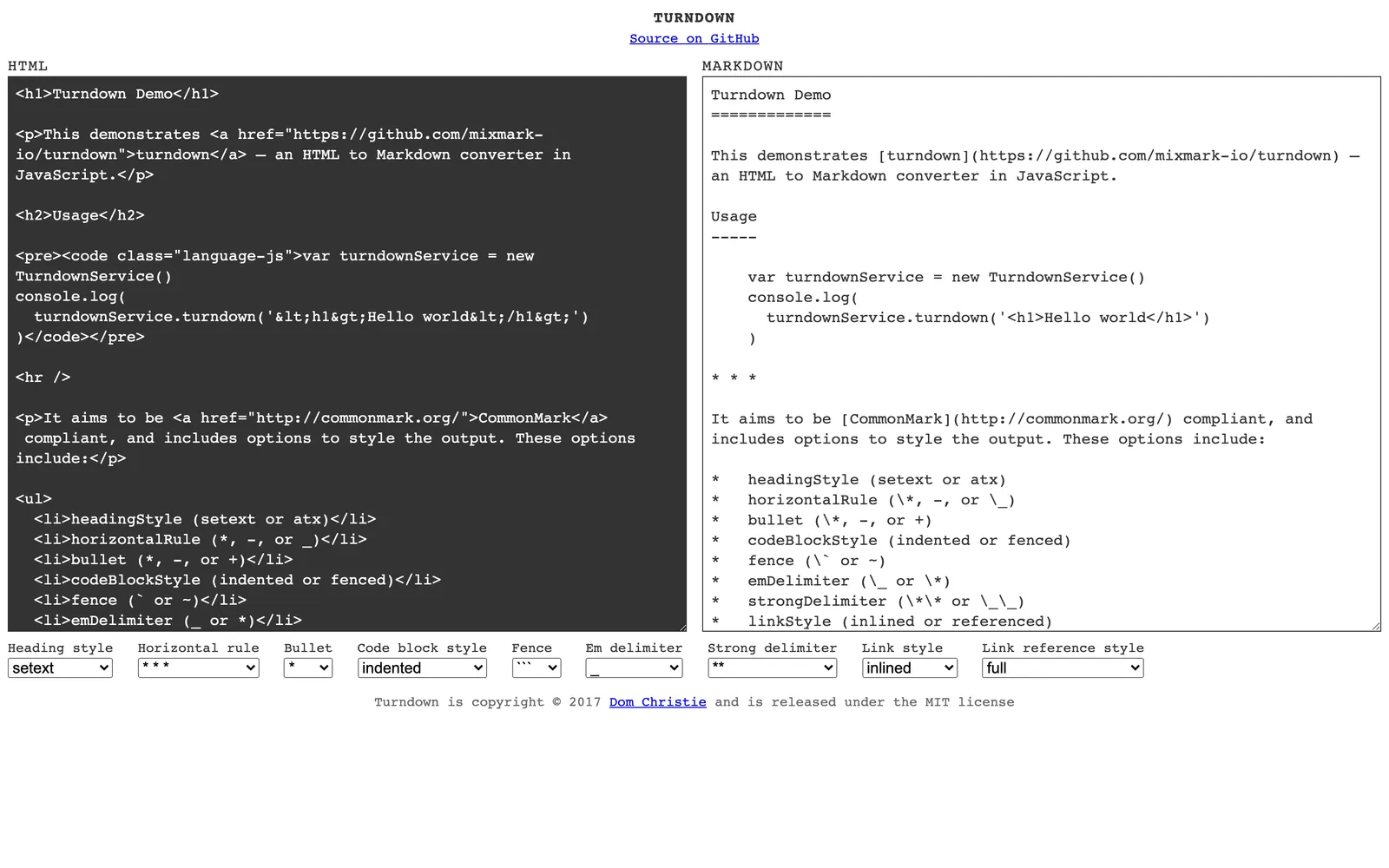
Task: Click the "<hr />" line in HTML pane
Action: point(43,378)
